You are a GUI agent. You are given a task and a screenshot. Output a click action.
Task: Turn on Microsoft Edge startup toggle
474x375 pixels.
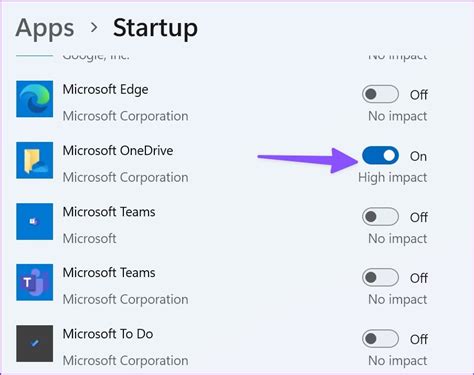(380, 94)
